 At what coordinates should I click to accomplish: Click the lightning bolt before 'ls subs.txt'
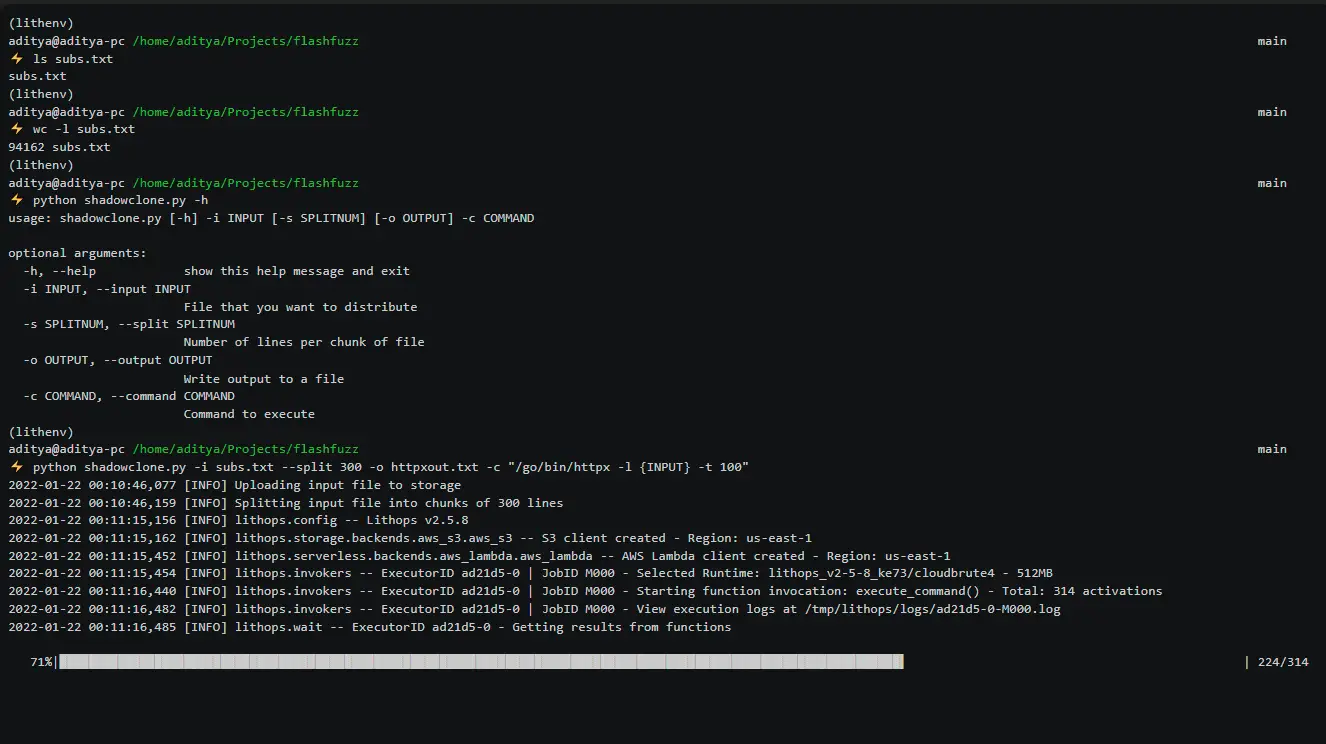pyautogui.click(x=16, y=59)
